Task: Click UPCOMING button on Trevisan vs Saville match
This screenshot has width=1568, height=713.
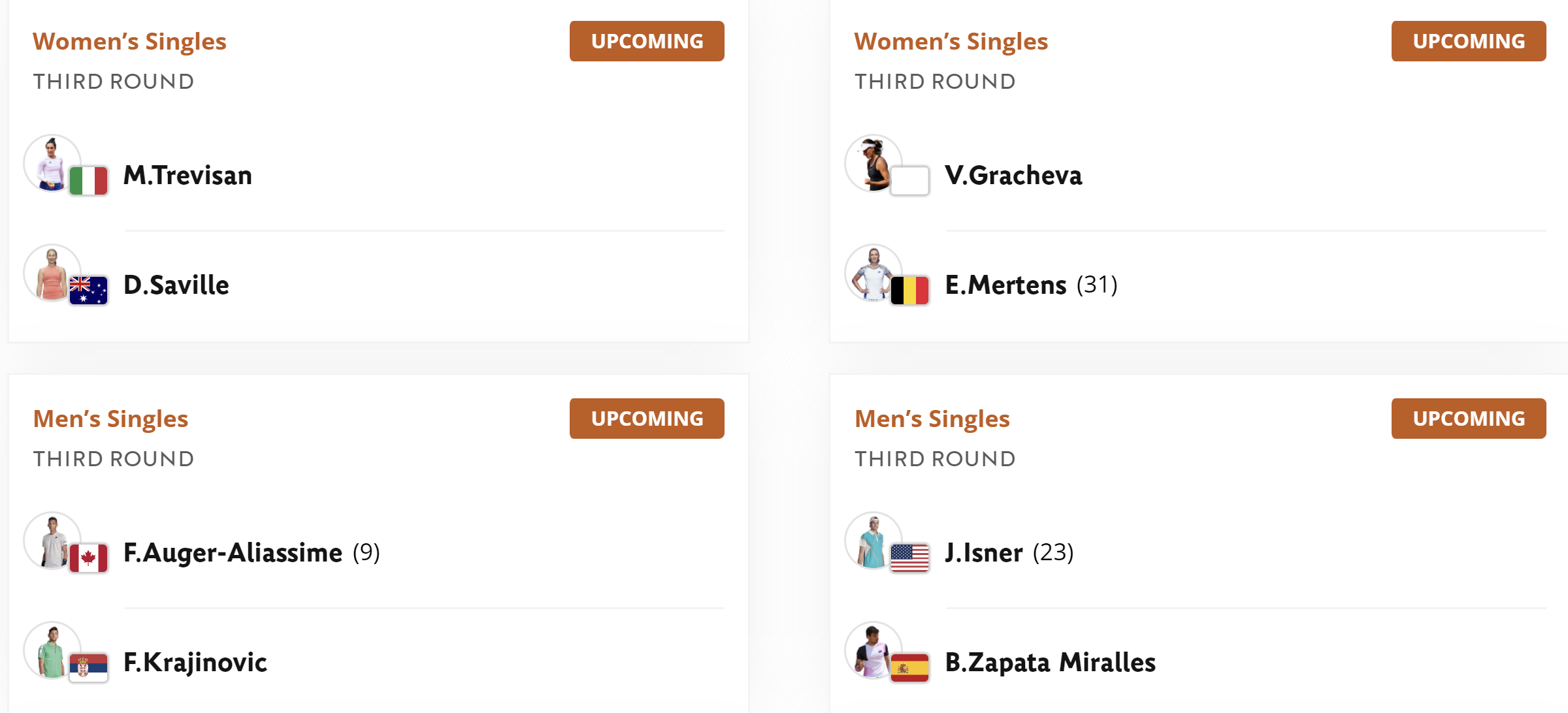Action: pos(647,41)
